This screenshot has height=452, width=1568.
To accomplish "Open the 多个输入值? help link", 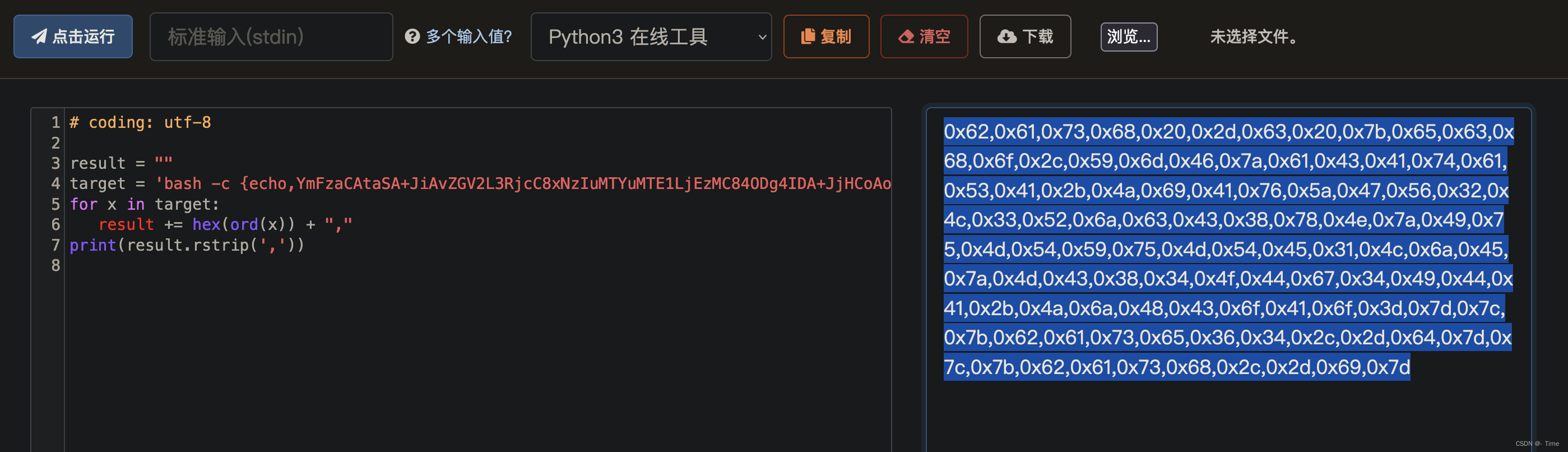I will click(468, 36).
